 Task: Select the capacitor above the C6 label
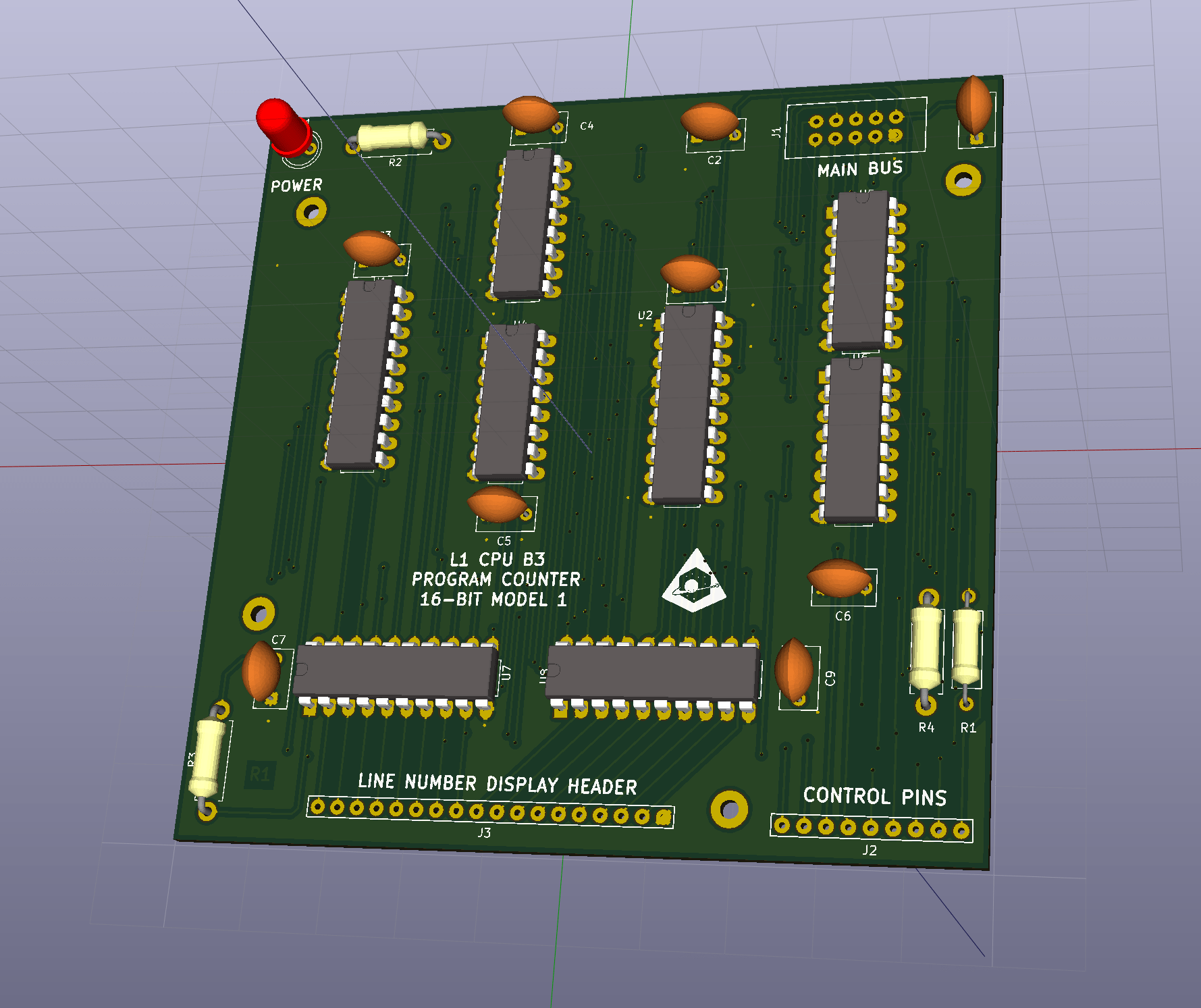[x=839, y=579]
